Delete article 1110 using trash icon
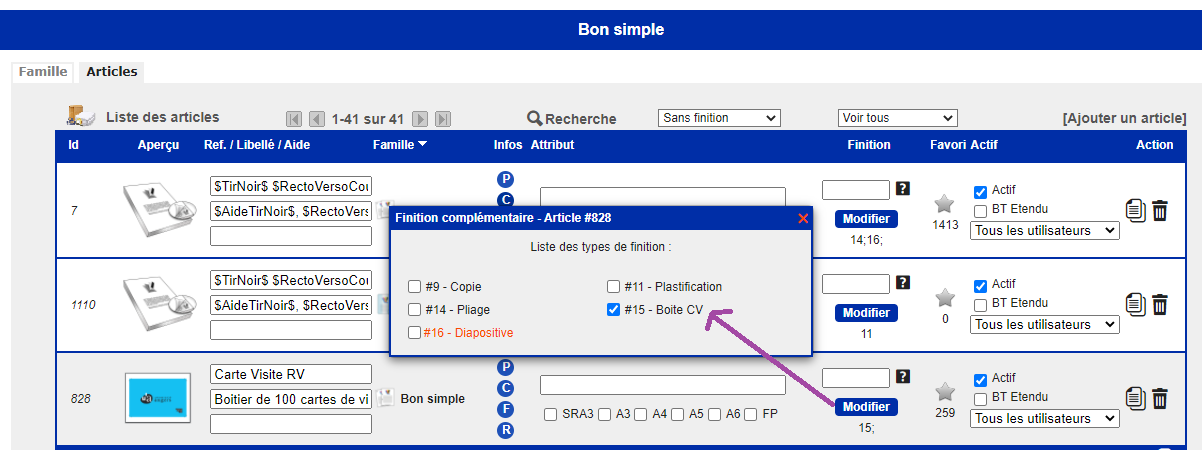The height and width of the screenshot is (450, 1202). click(1160, 304)
